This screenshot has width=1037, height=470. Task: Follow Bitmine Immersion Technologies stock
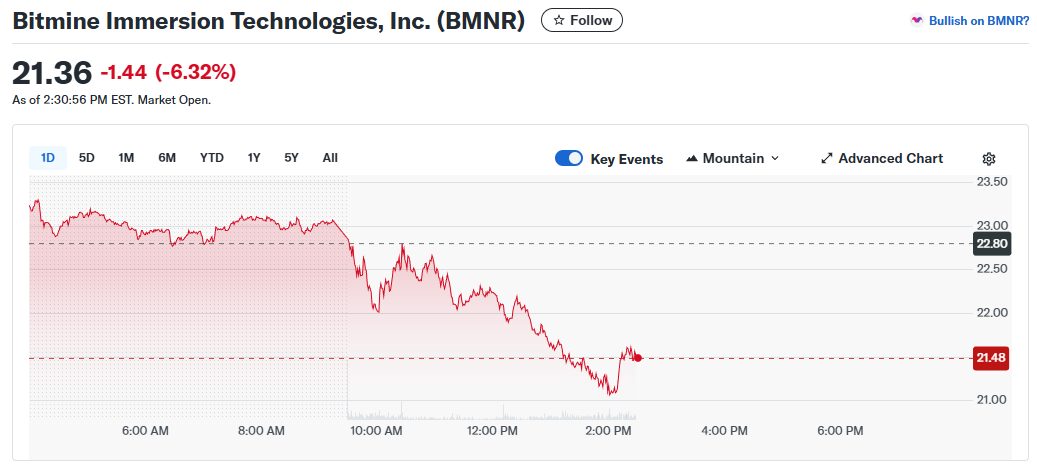(x=582, y=20)
